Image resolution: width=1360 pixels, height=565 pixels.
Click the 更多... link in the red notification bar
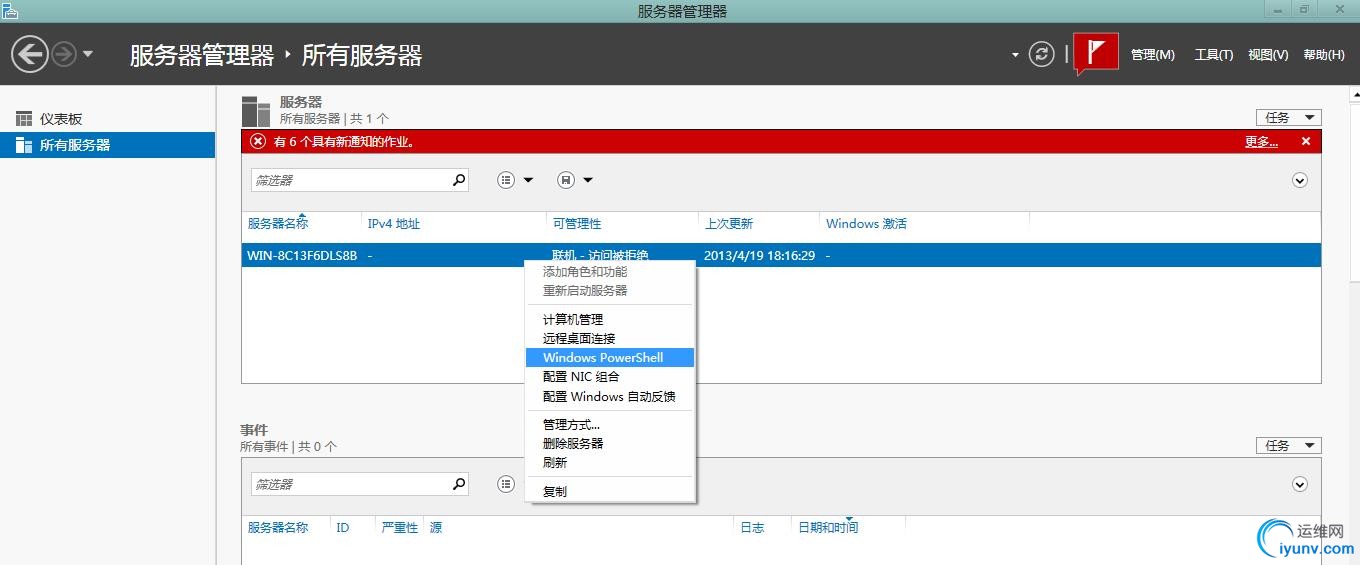coord(1261,142)
